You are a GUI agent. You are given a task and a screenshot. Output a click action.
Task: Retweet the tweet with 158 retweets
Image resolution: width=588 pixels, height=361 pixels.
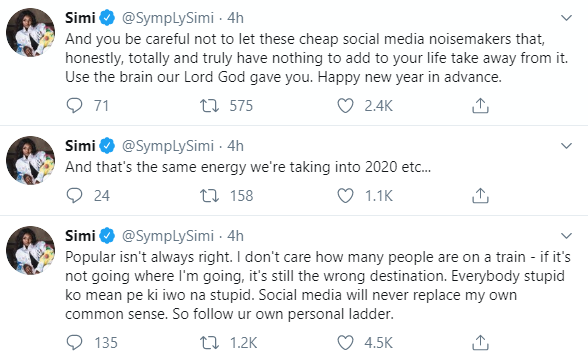pos(209,196)
